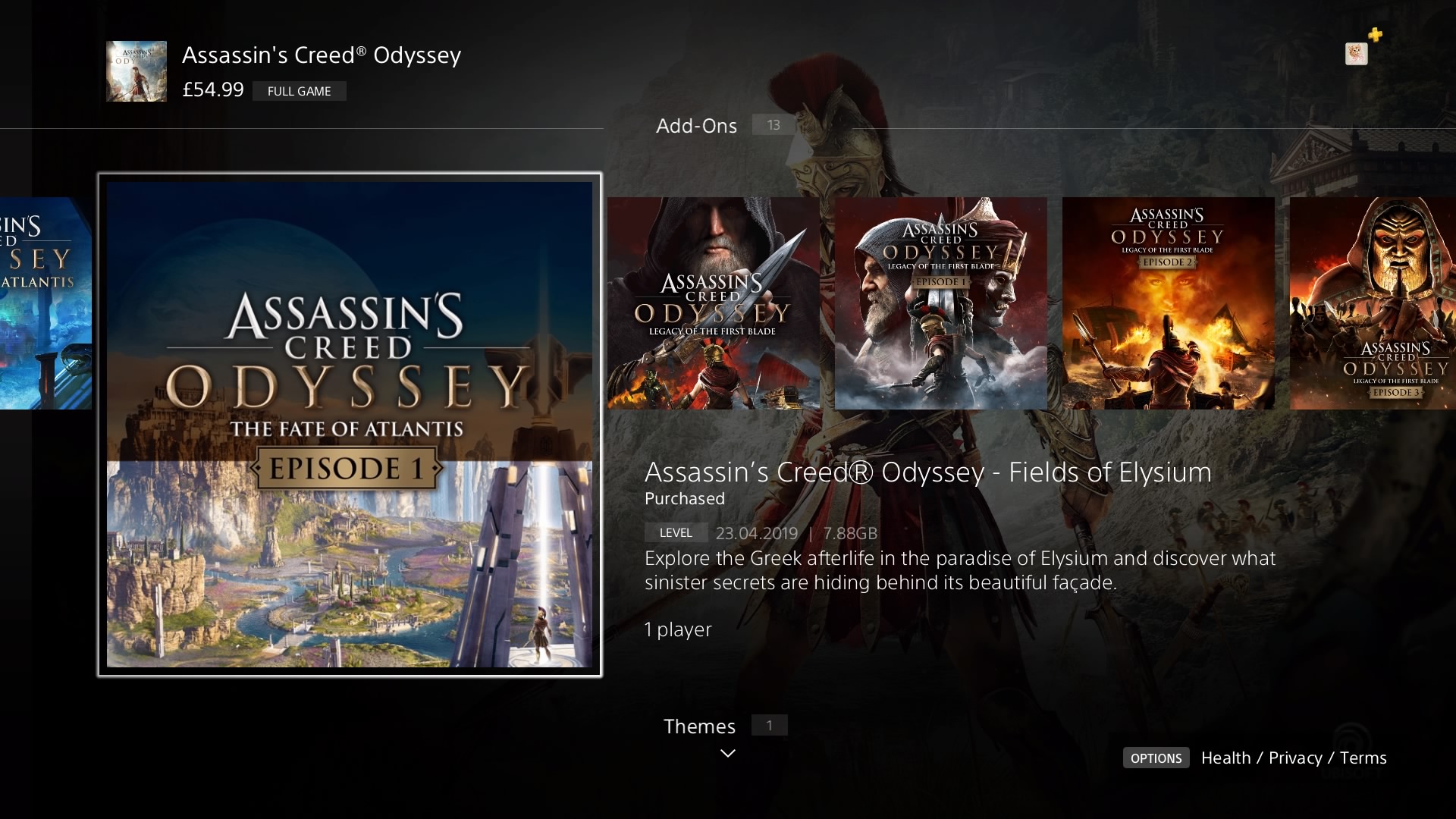
Task: Click the Themes count badge 1
Action: tap(769, 726)
